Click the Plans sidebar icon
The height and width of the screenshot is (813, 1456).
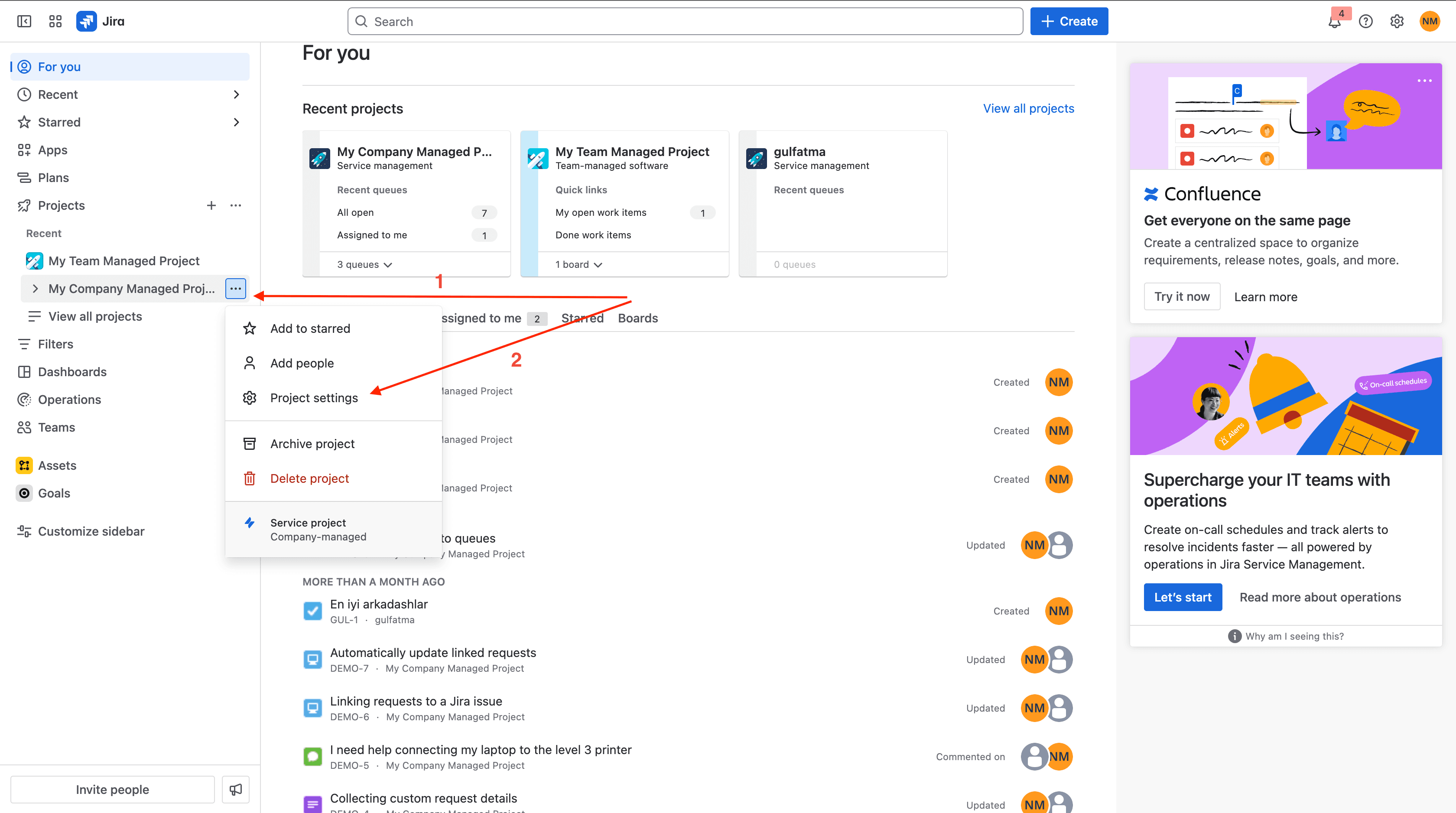(24, 178)
